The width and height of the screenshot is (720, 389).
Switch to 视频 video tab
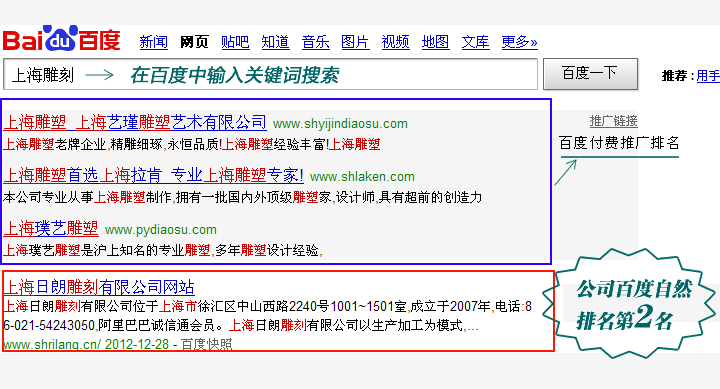[395, 42]
